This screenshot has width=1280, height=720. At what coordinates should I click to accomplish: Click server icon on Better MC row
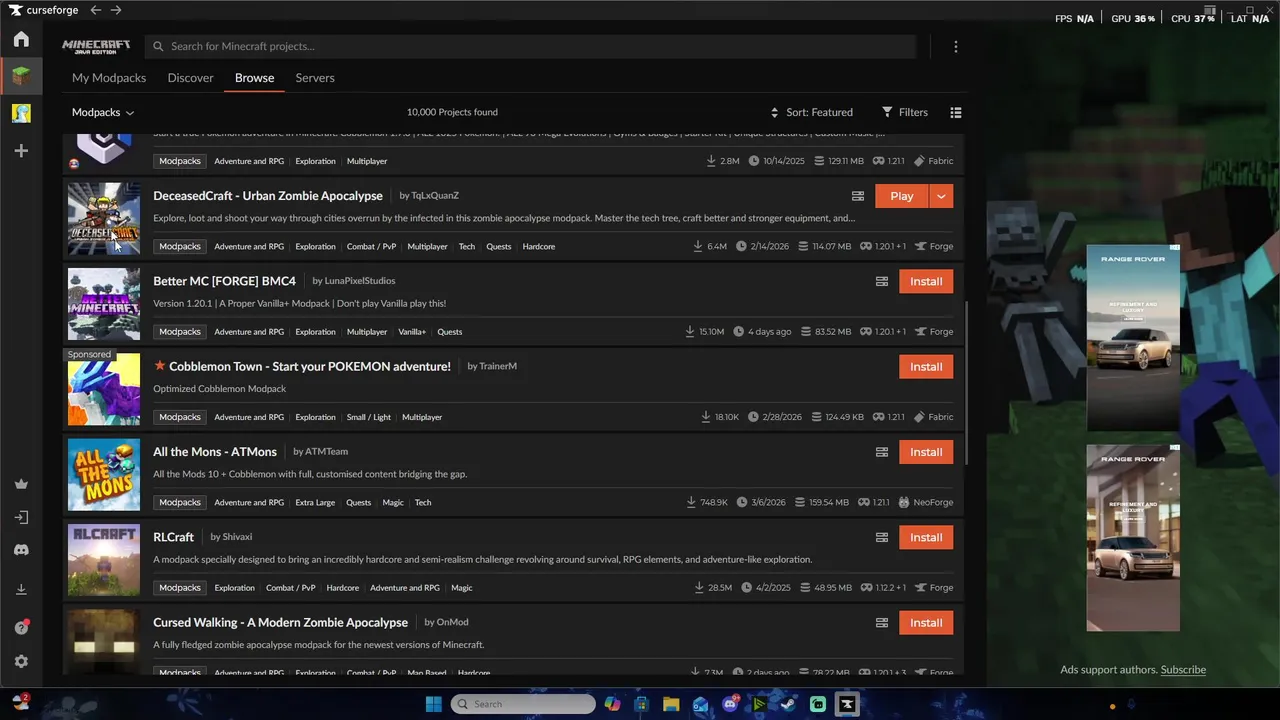[882, 282]
